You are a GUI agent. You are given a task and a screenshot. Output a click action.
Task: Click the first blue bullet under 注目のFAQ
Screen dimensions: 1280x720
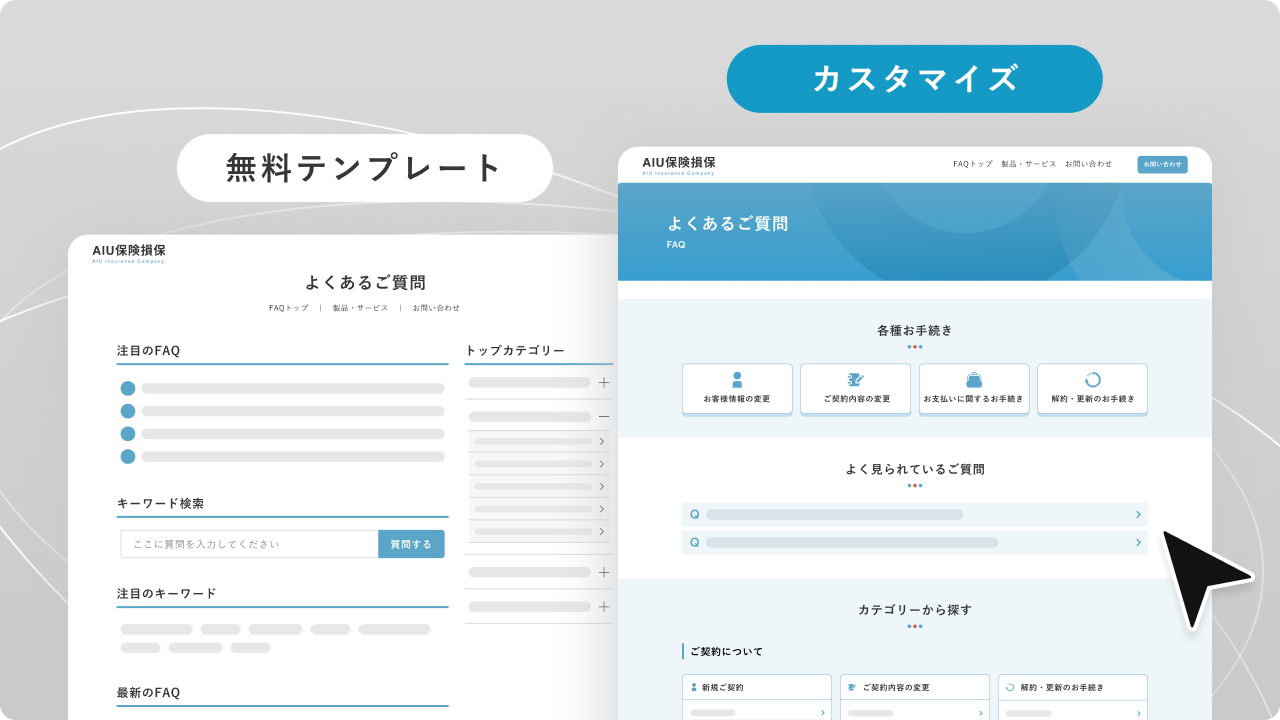(x=128, y=389)
